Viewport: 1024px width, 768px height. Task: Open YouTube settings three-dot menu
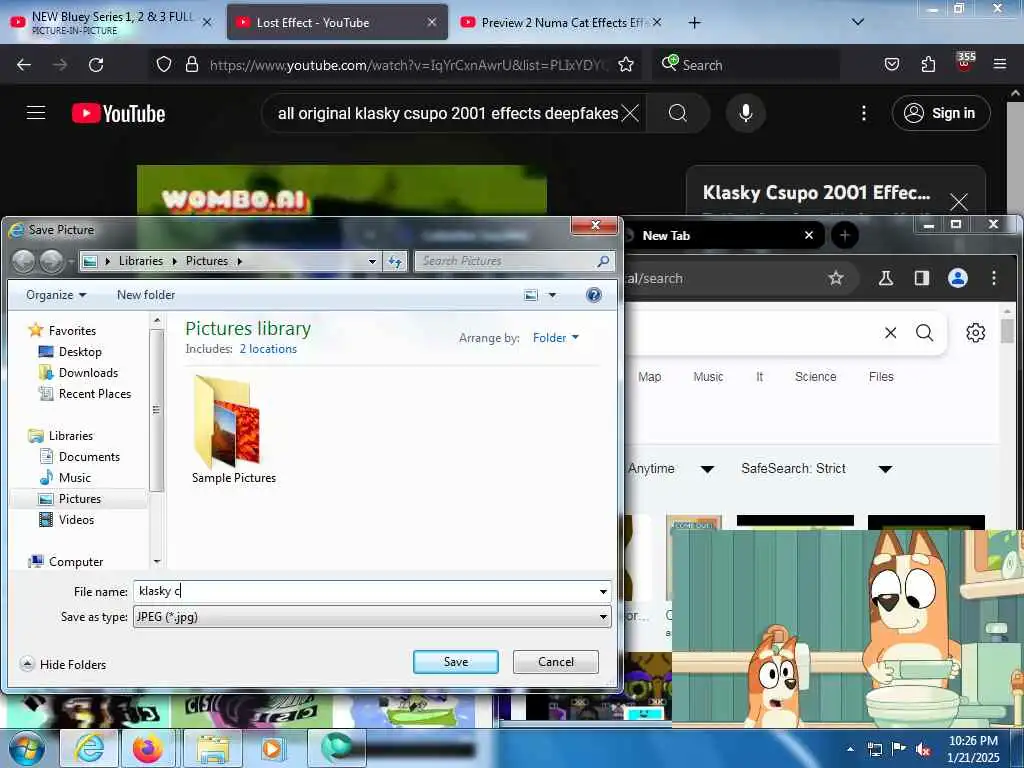pyautogui.click(x=863, y=113)
